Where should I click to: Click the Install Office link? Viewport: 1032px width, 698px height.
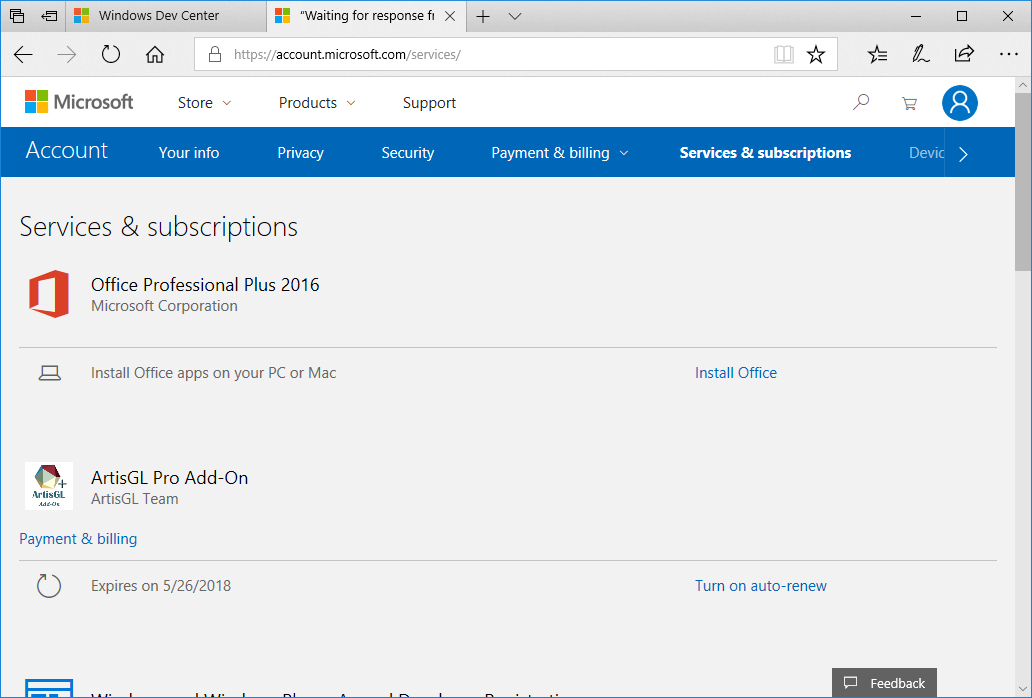[736, 373]
